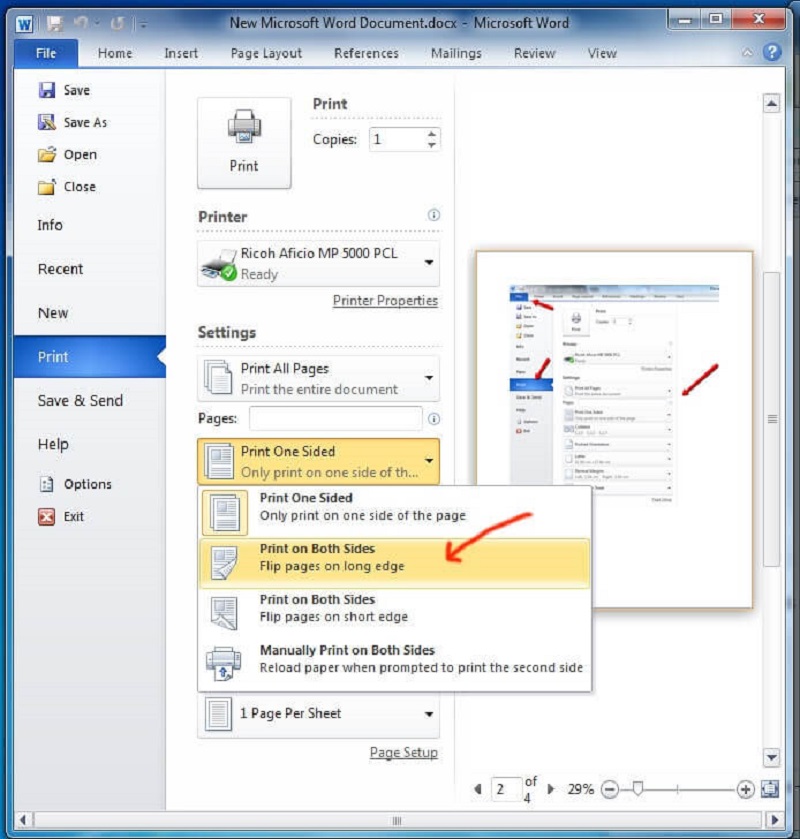Screen dimensions: 800x839
Task: Click the zoom to page icon
Action: click(769, 789)
